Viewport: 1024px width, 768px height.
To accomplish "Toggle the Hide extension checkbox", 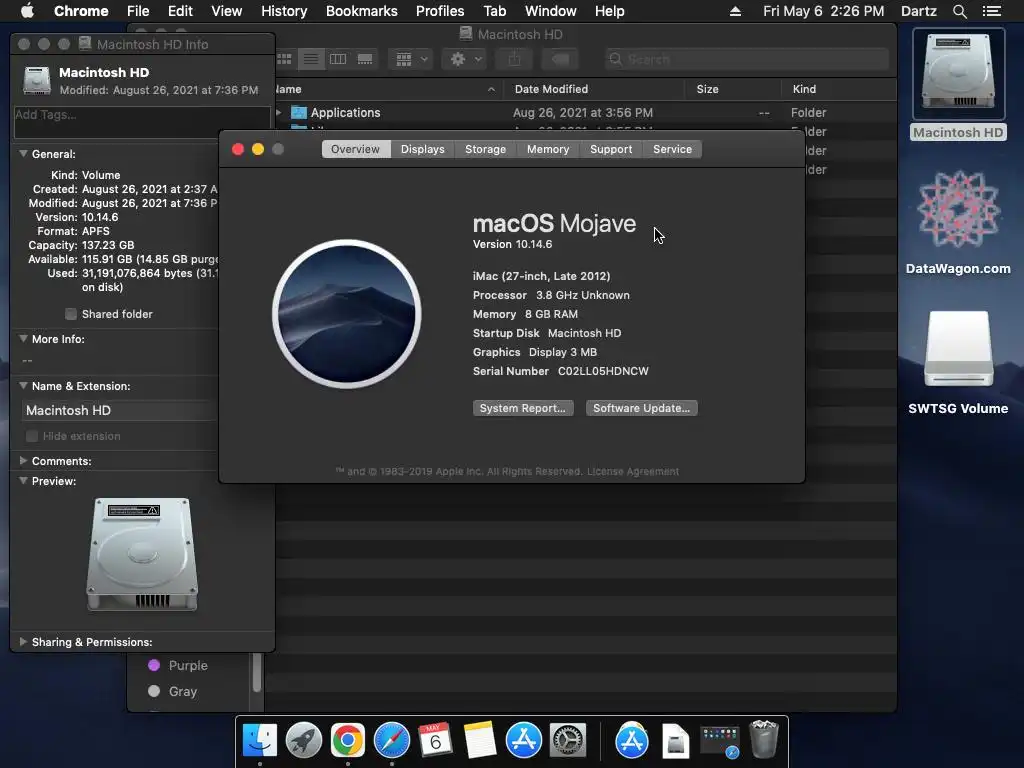I will pos(31,436).
